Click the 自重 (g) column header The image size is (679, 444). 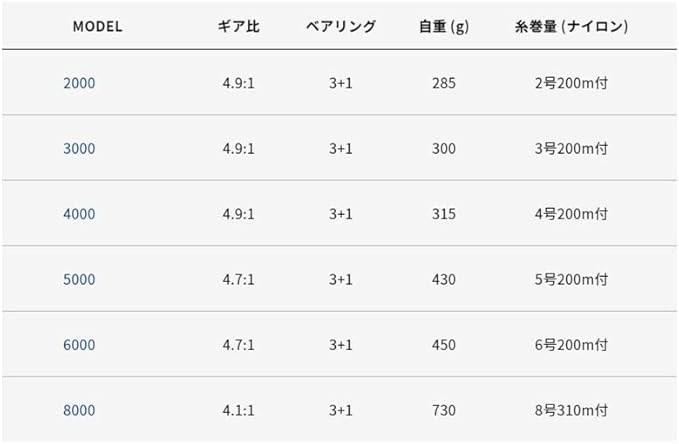pyautogui.click(x=443, y=26)
